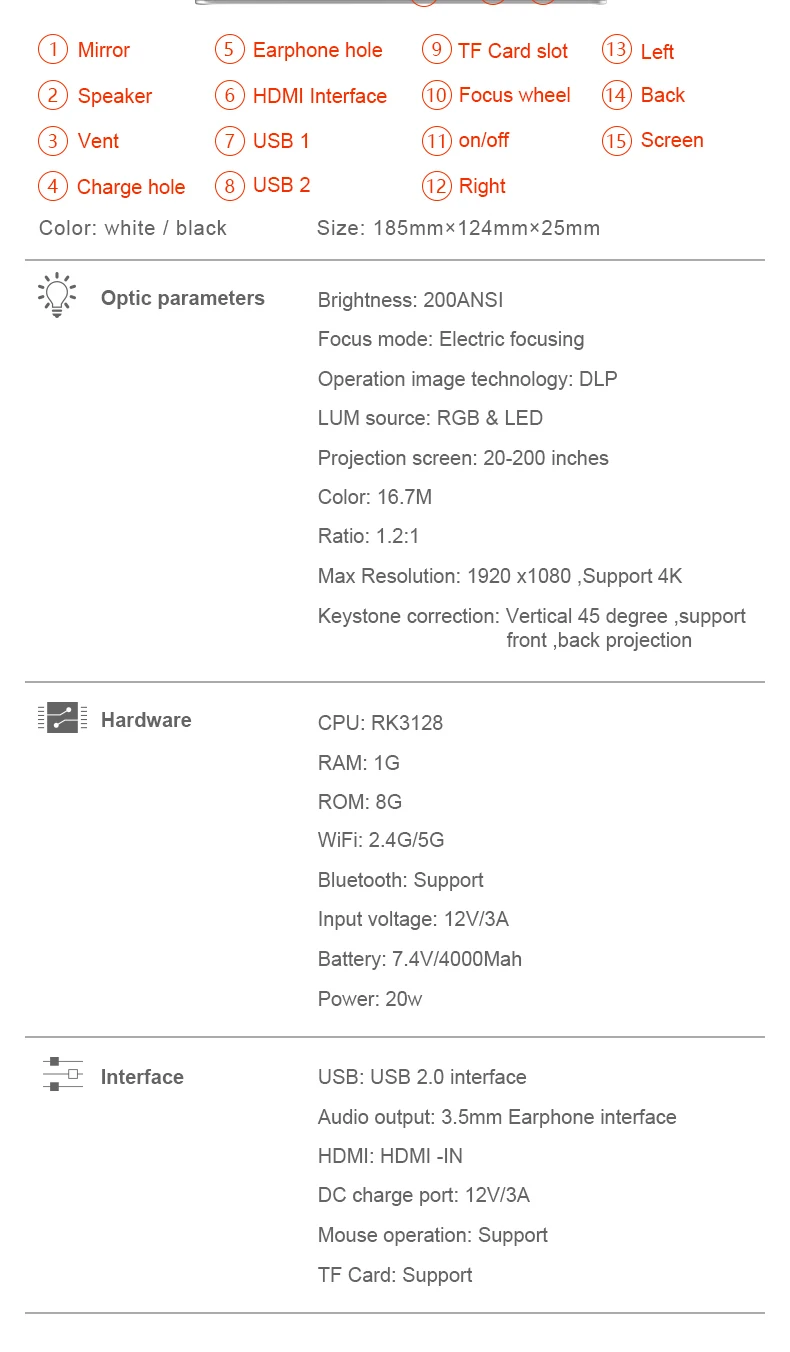Click the Earphone hole label

318,50
